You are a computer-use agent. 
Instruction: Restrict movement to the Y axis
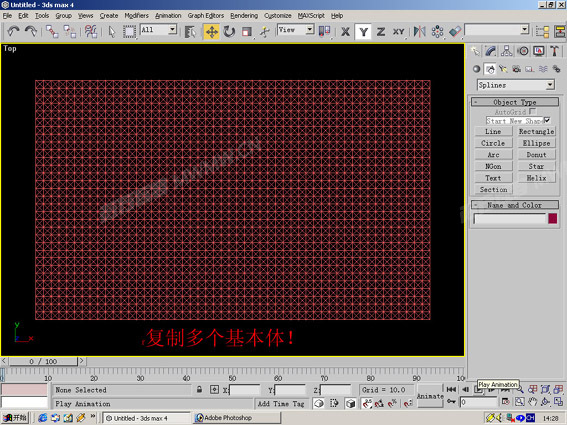coord(363,32)
